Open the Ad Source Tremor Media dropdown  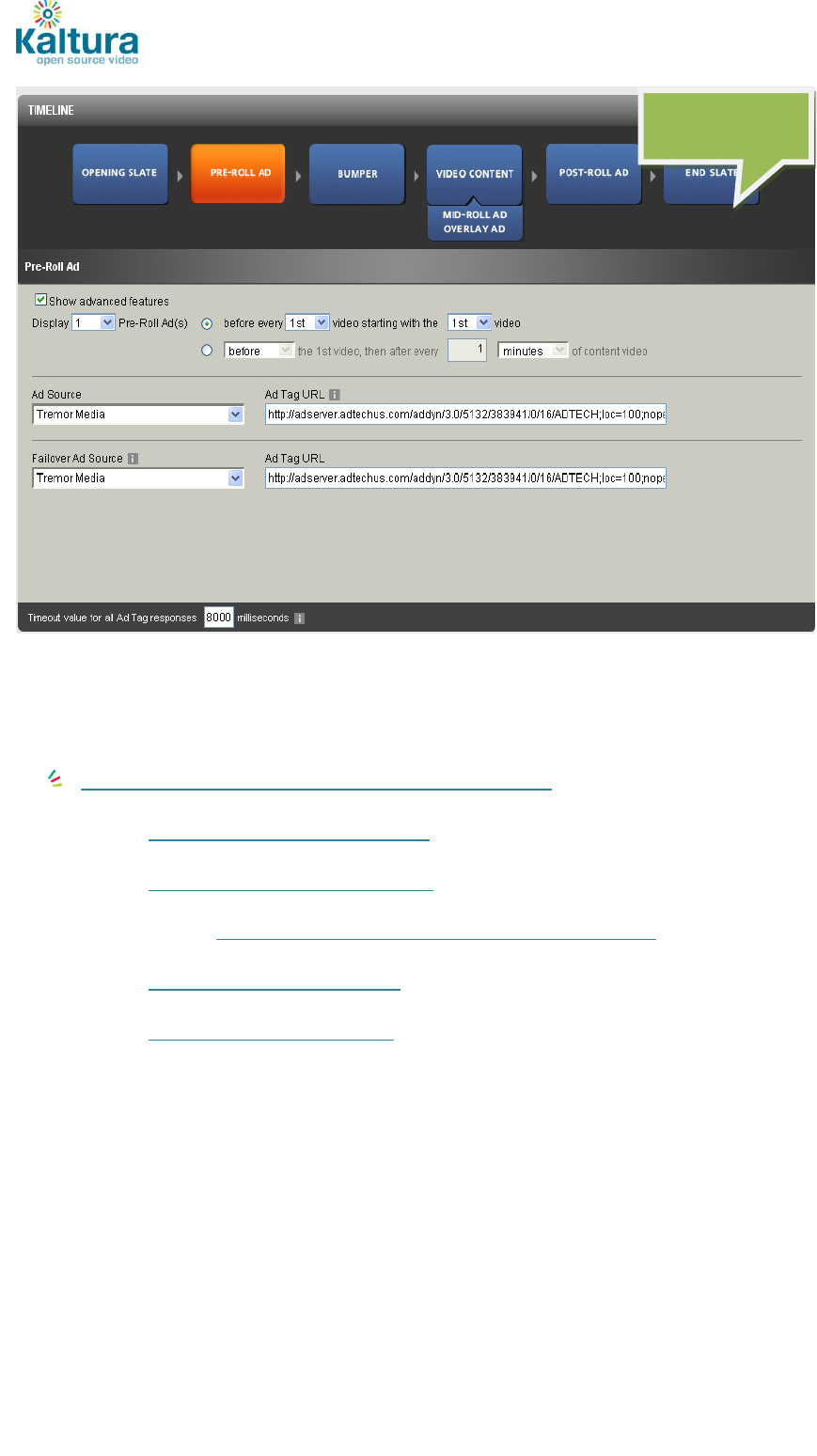point(138,415)
